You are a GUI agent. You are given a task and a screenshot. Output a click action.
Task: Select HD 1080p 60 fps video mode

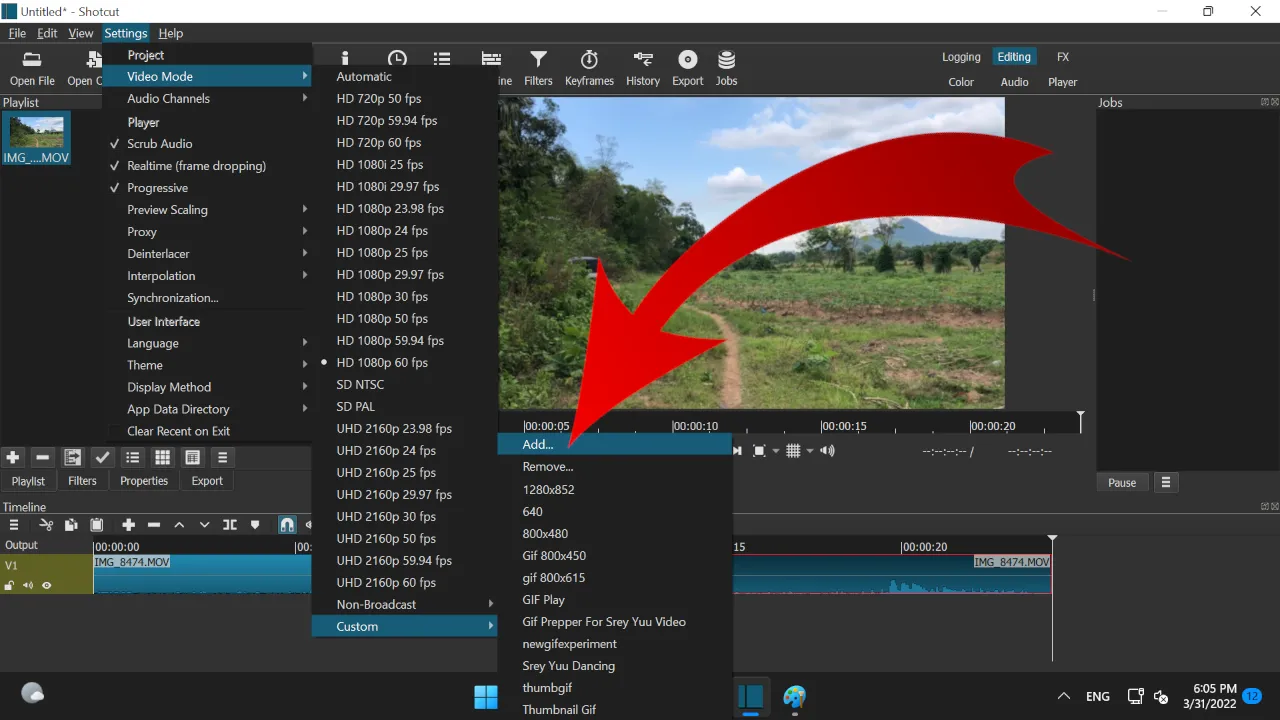tap(405, 363)
